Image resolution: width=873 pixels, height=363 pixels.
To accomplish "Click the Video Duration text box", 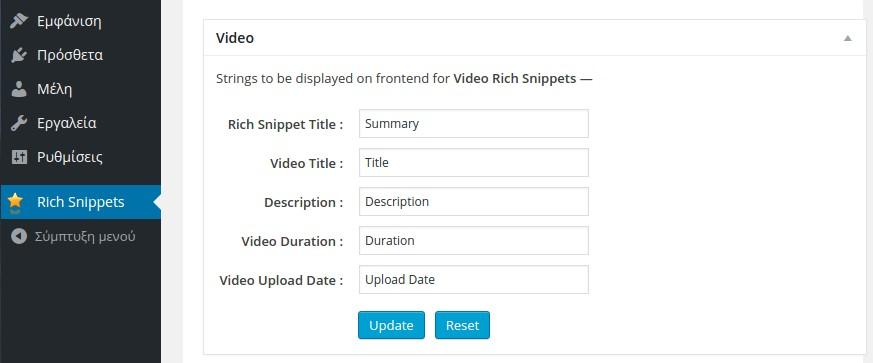I will 474,241.
